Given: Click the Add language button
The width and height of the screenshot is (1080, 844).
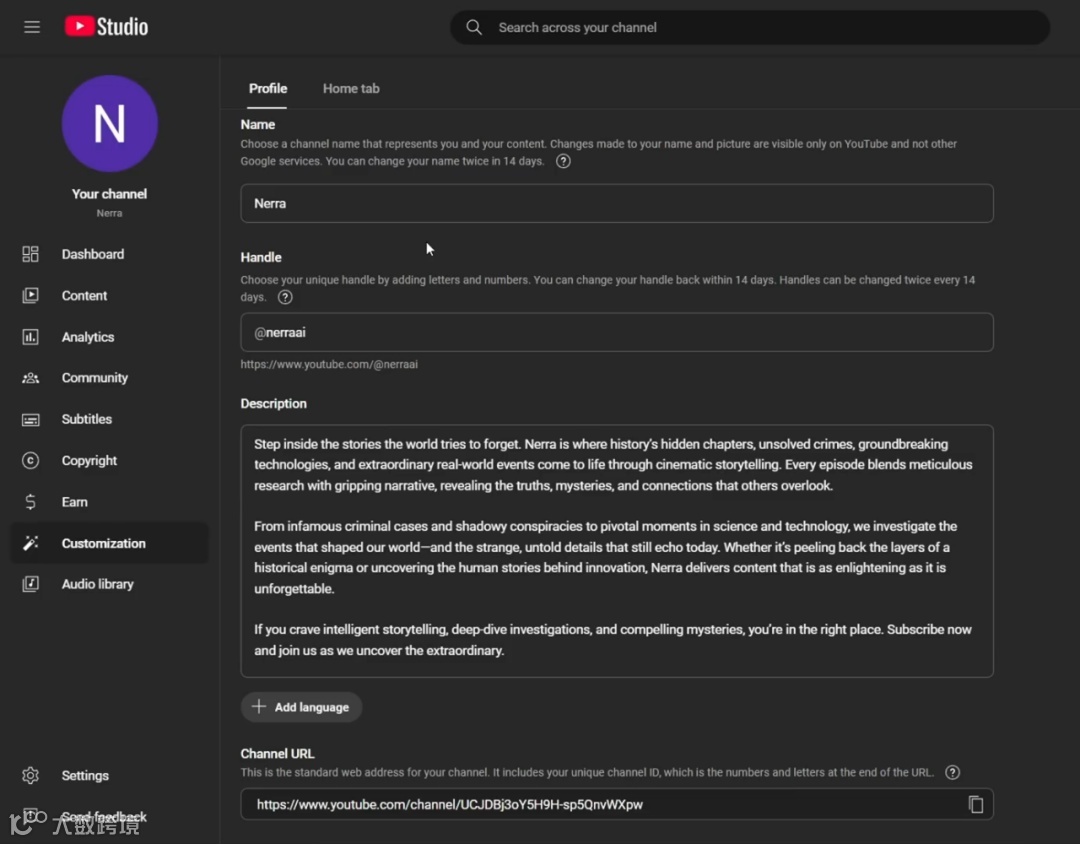Looking at the screenshot, I should coord(301,707).
